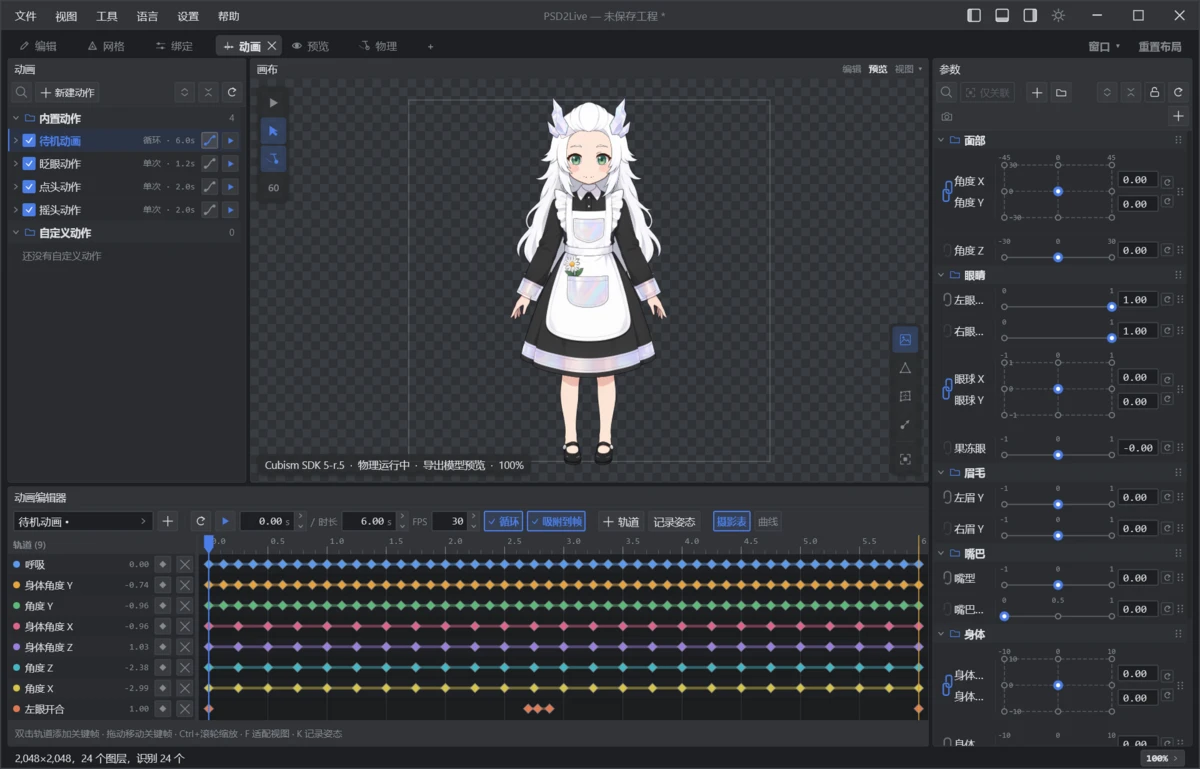Click the 果冻眼 slider handle
The height and width of the screenshot is (769, 1200).
pyautogui.click(x=1058, y=455)
